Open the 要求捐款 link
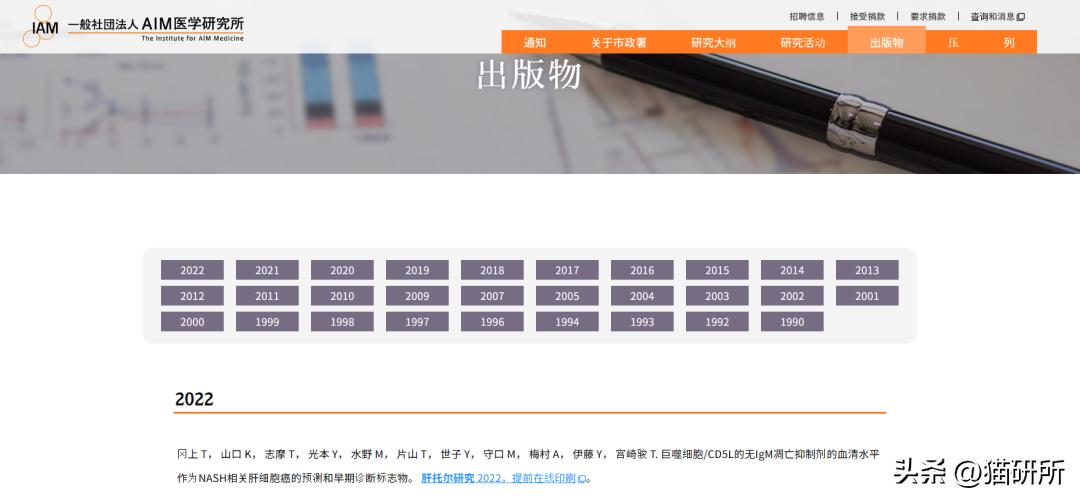The height and width of the screenshot is (501, 1080). [x=928, y=17]
